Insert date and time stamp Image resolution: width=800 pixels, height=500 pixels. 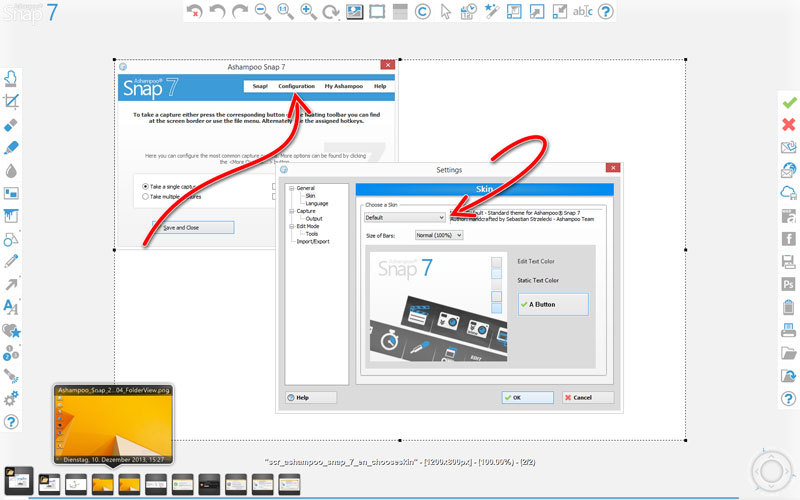(x=468, y=11)
